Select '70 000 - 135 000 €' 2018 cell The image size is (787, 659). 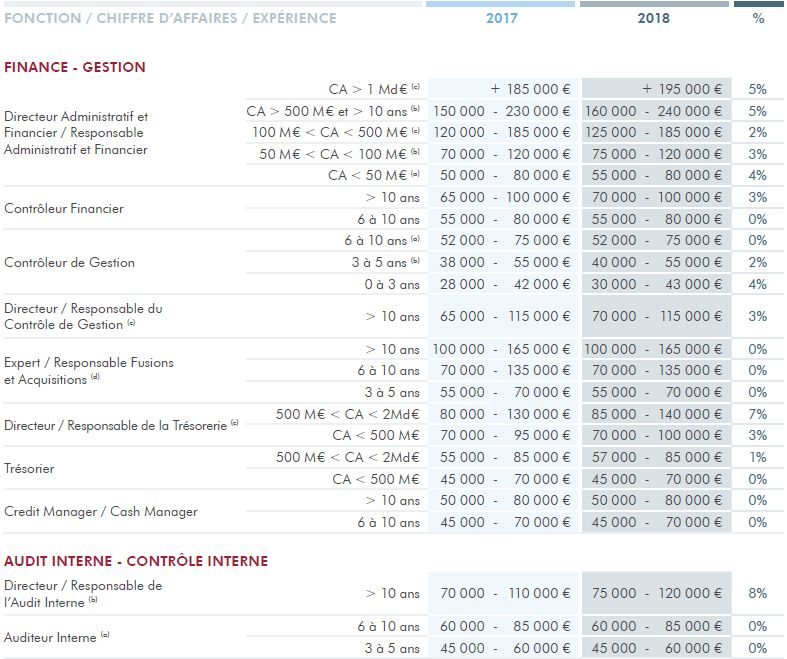point(657,370)
